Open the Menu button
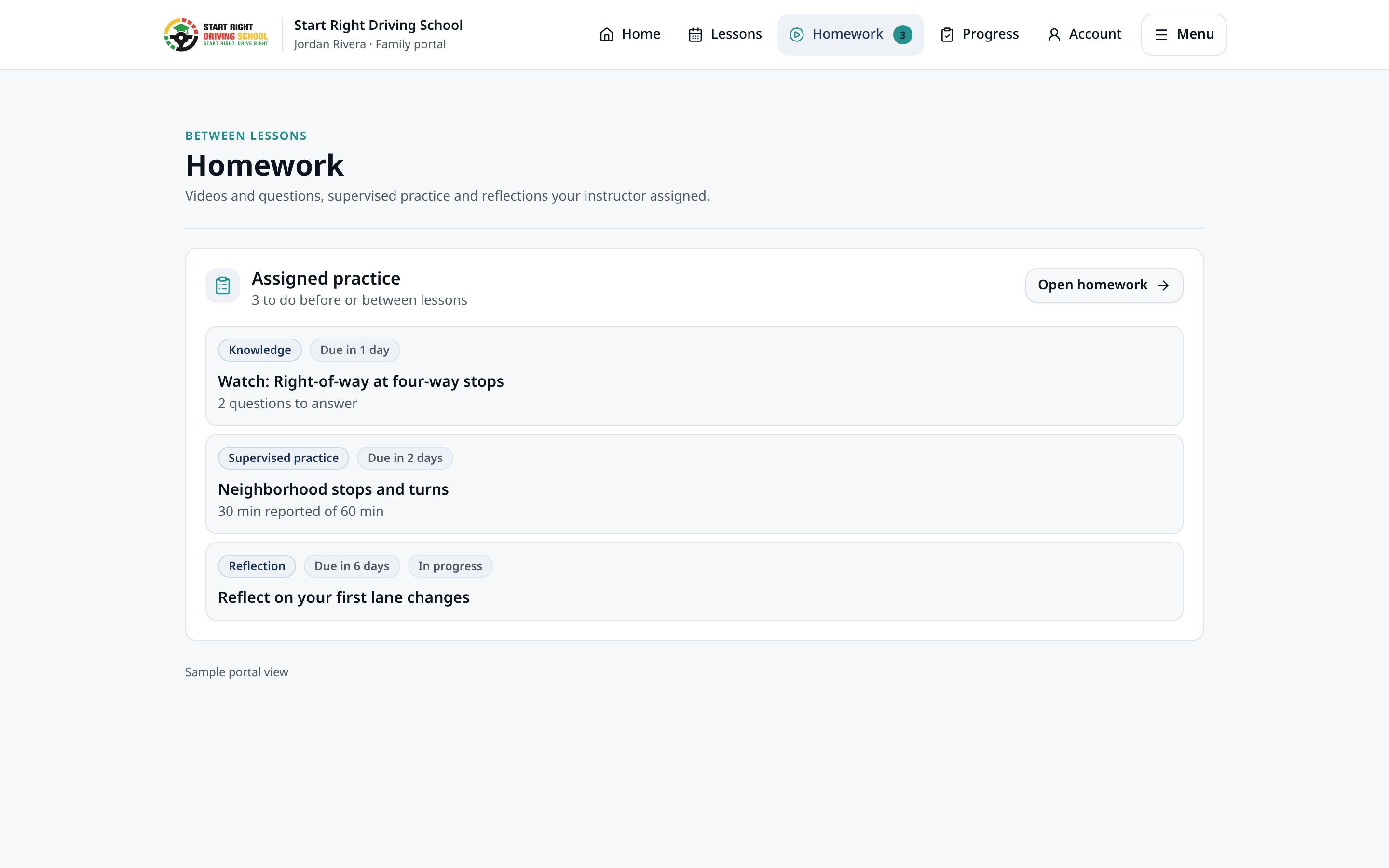The image size is (1389, 868). [1184, 34]
